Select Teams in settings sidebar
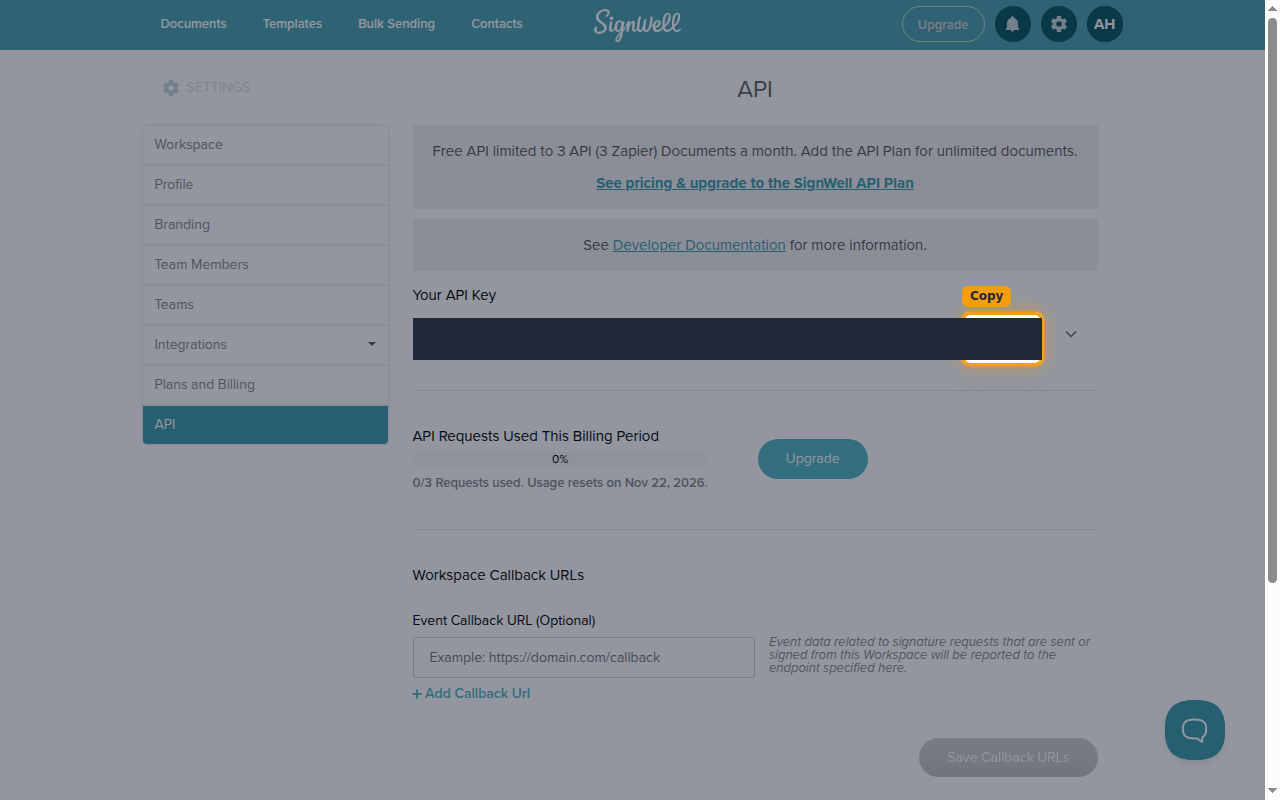1280x800 pixels. (x=265, y=305)
